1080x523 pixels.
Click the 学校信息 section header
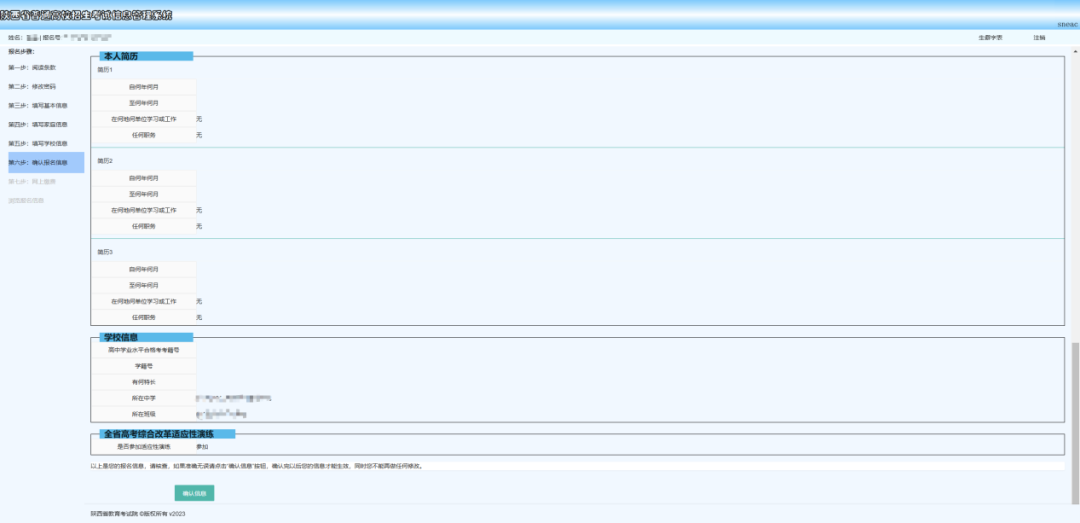(120, 338)
